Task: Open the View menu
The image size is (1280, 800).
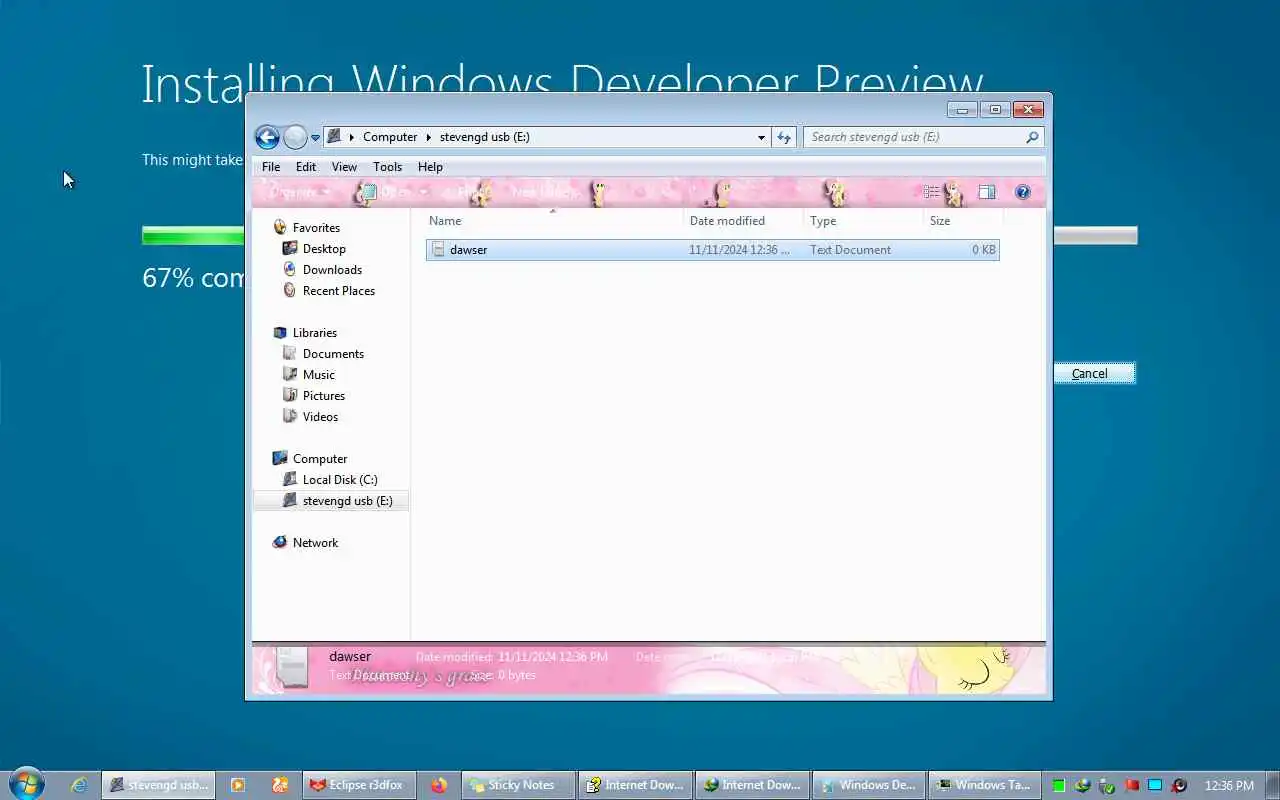Action: [x=344, y=167]
